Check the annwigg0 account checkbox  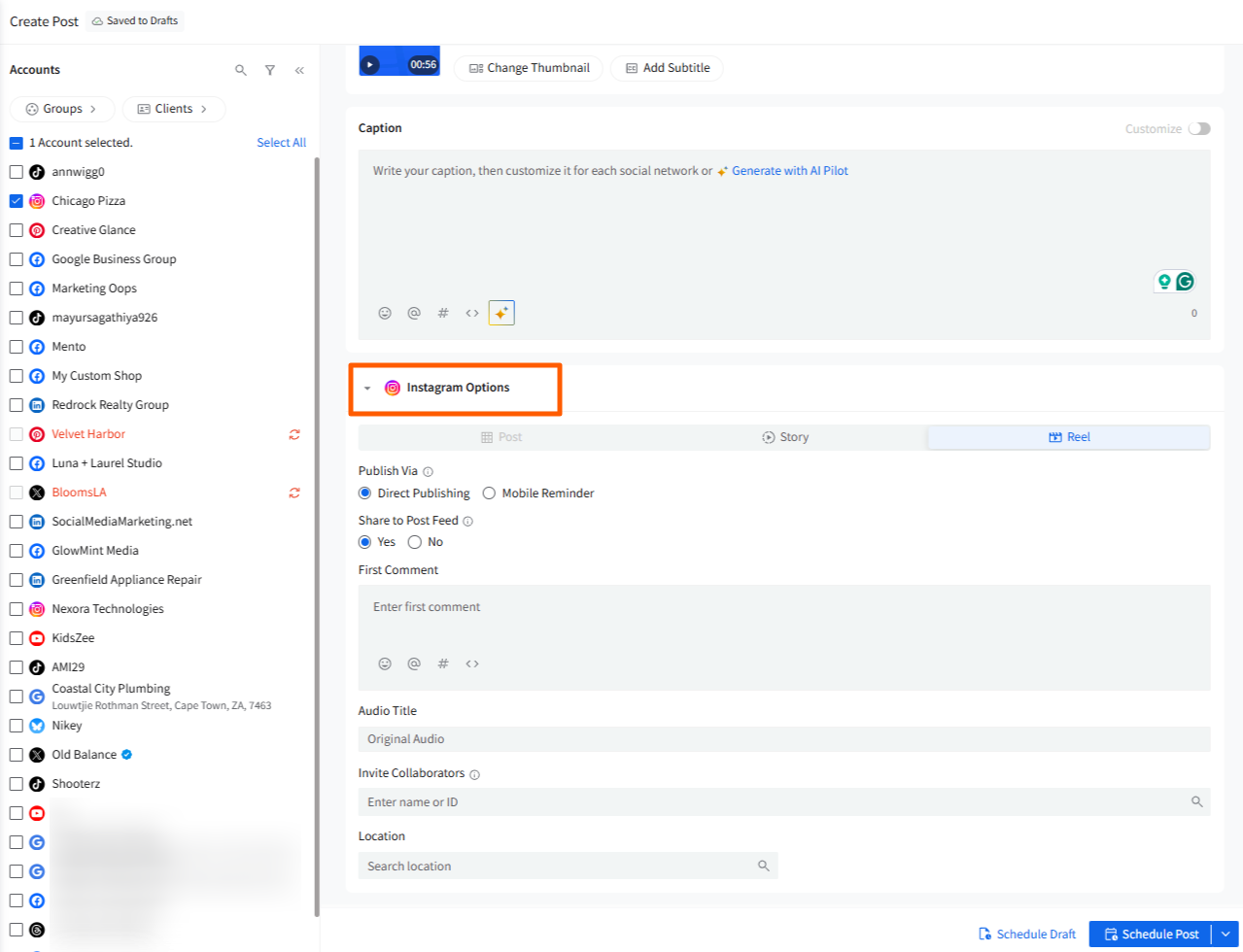(x=17, y=172)
